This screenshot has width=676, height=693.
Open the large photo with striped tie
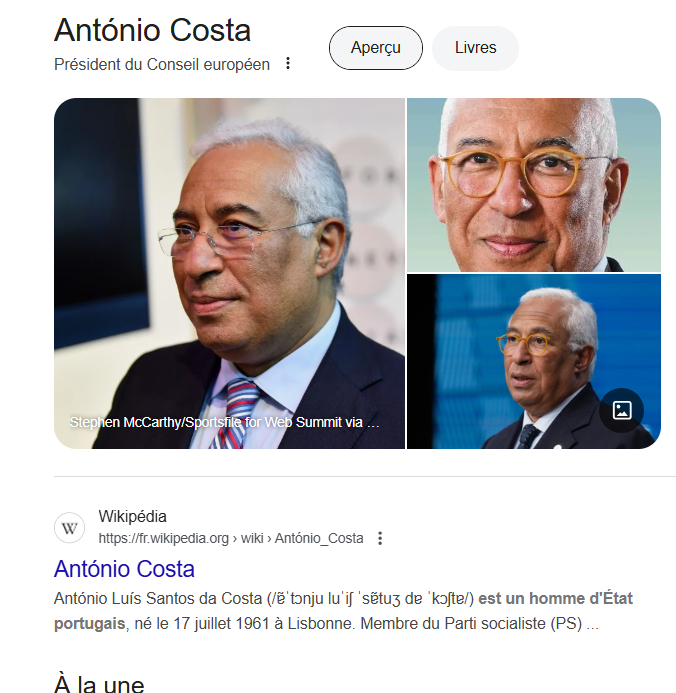tap(229, 273)
